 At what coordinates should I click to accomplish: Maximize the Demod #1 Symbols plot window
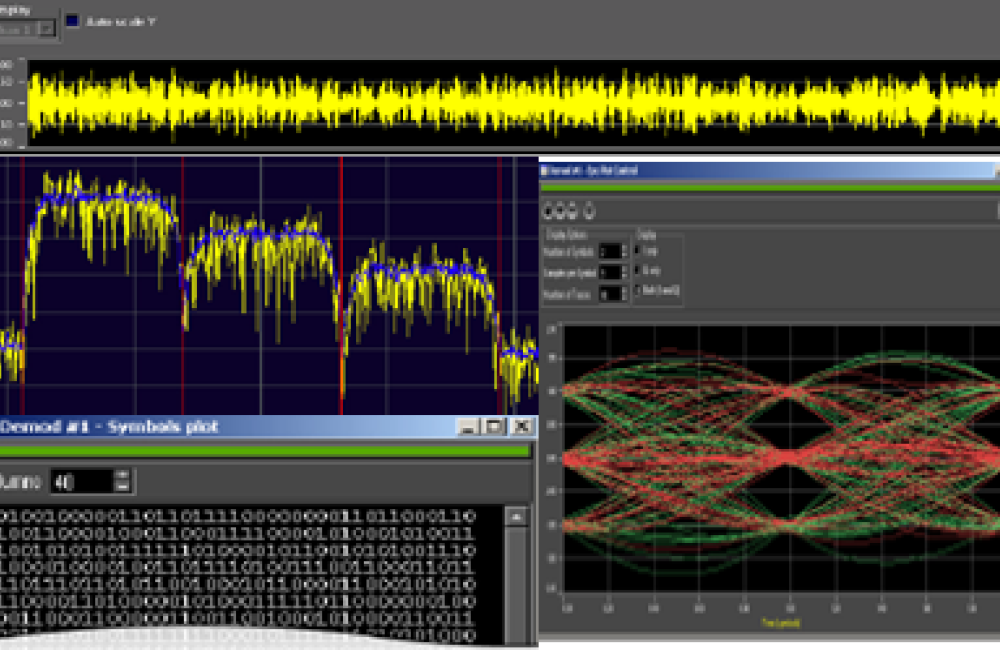tap(495, 427)
